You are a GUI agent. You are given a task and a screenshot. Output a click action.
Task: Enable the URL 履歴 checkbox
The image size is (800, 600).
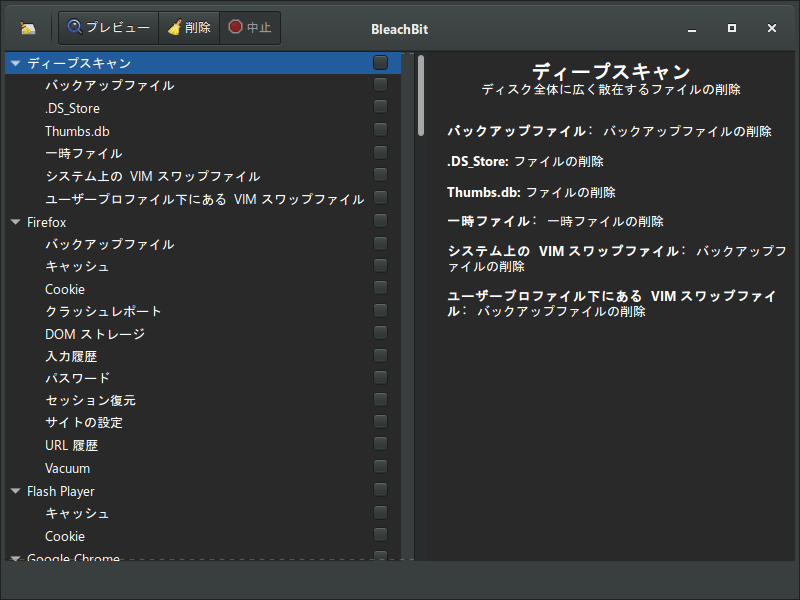click(380, 444)
